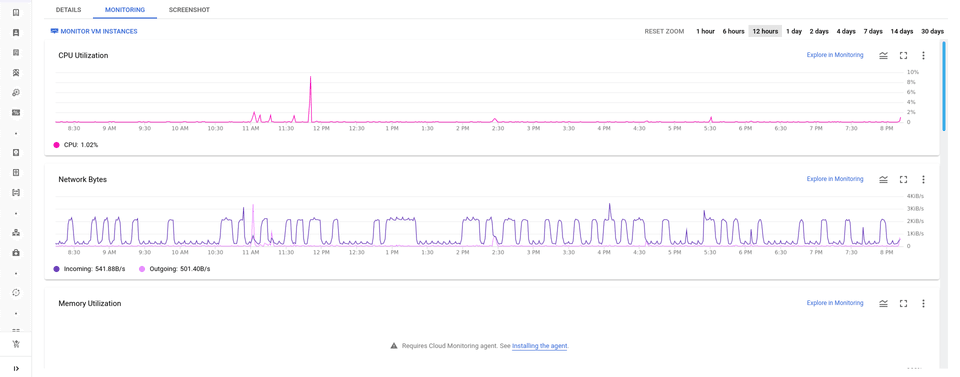Screen dimensions: 960x377
Task: View Memory Utilization chart in fullscreen
Action: (x=903, y=304)
